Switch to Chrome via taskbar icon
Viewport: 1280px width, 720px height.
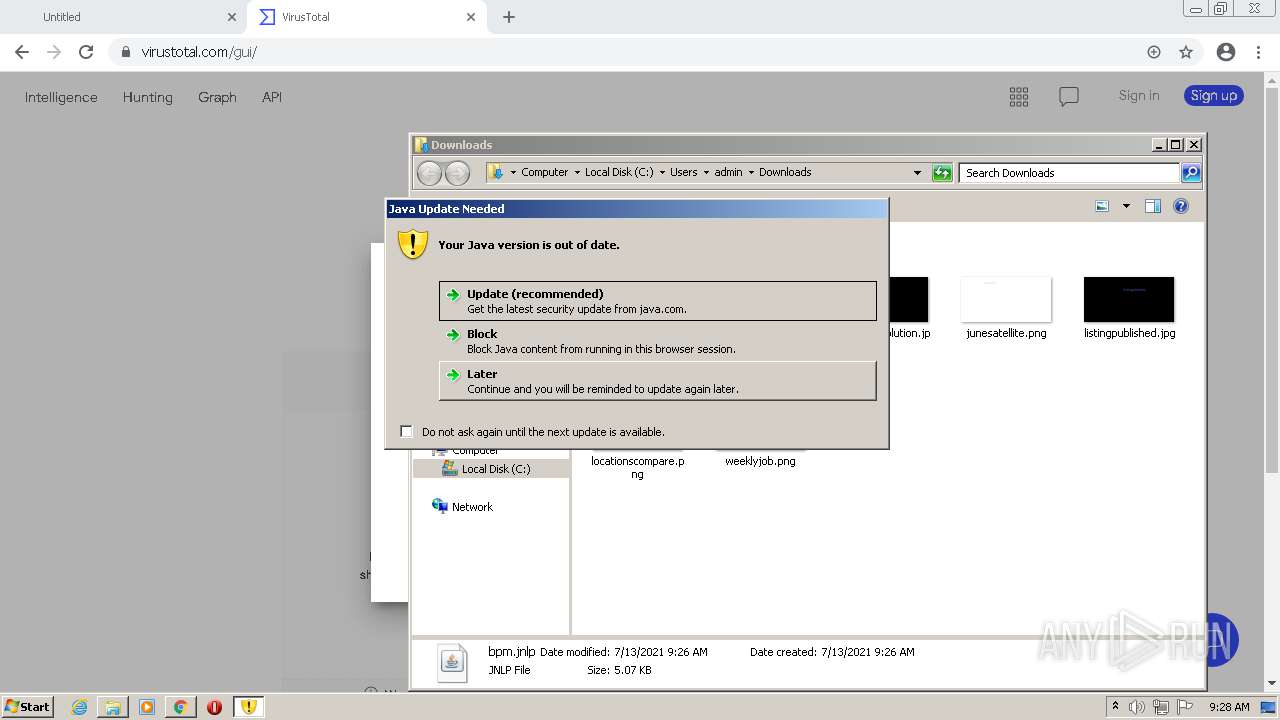tap(180, 707)
